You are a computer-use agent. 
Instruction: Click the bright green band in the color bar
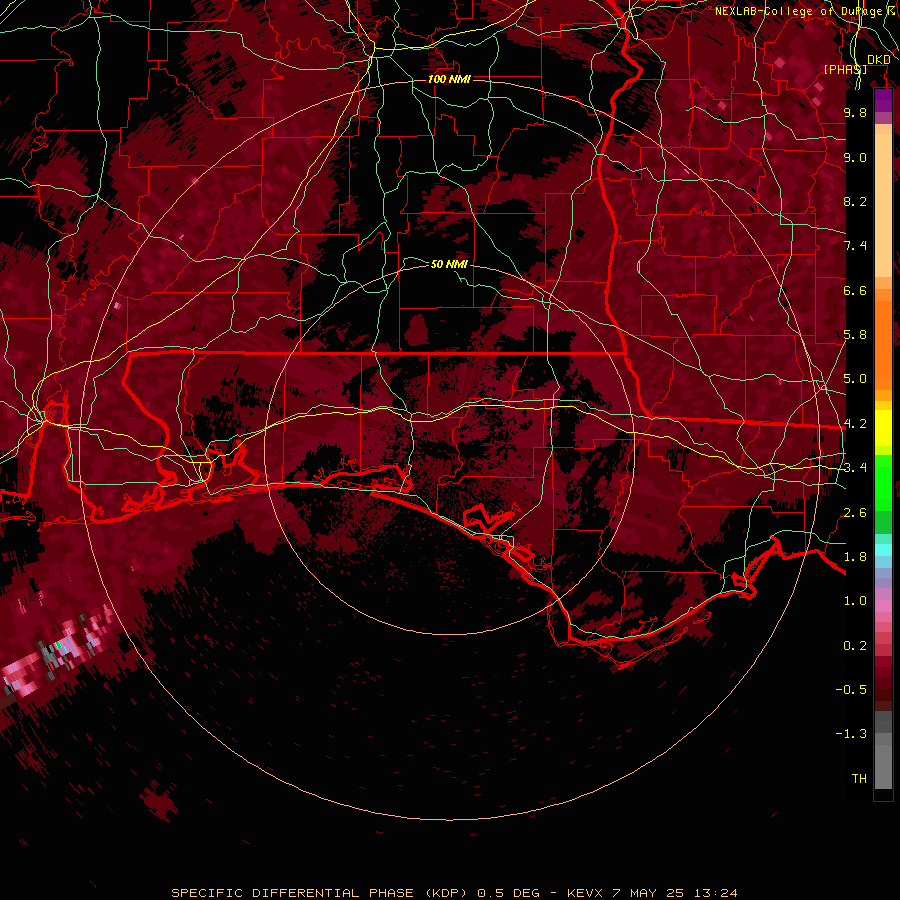click(883, 481)
